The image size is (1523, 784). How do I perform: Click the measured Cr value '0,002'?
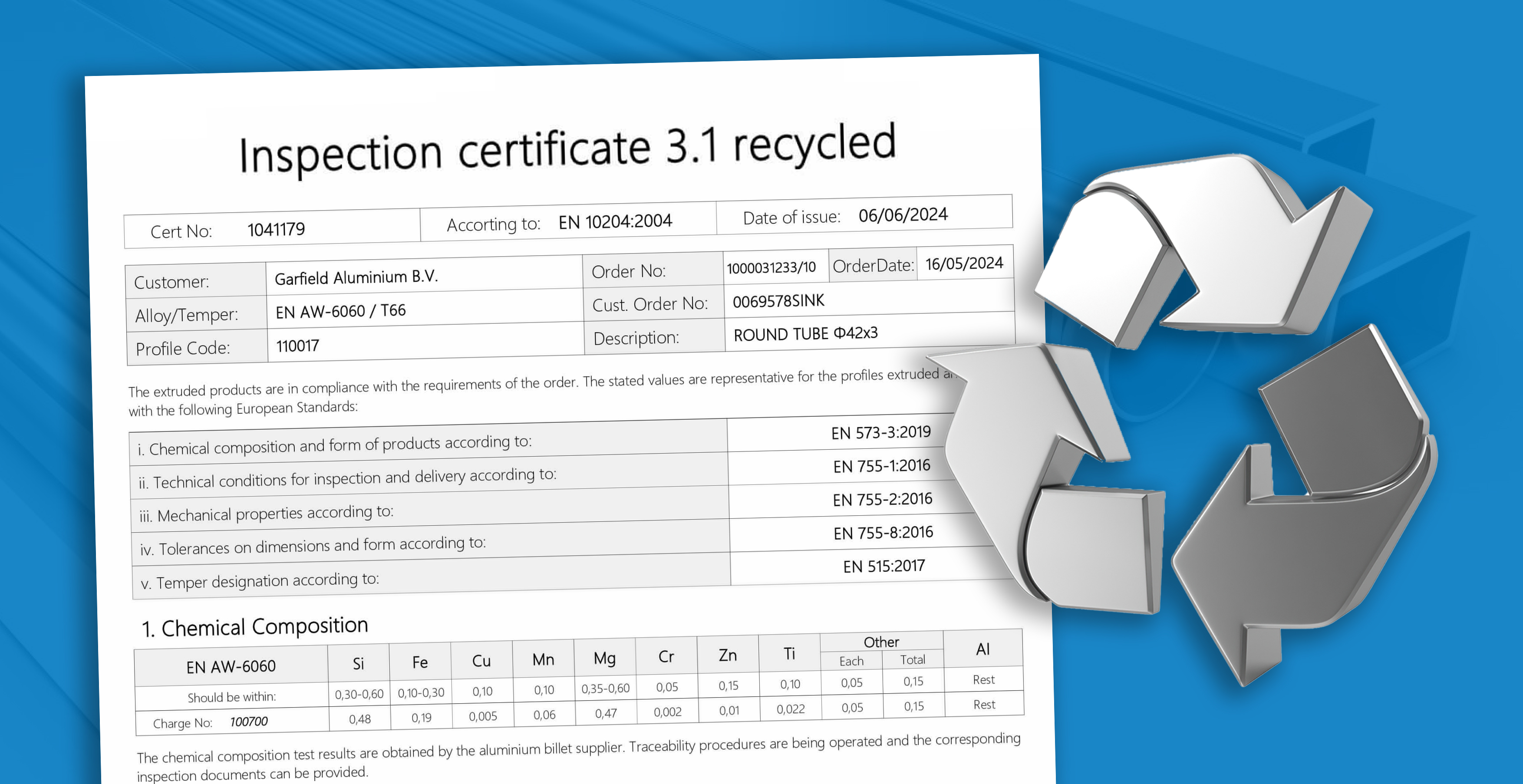pos(667,712)
